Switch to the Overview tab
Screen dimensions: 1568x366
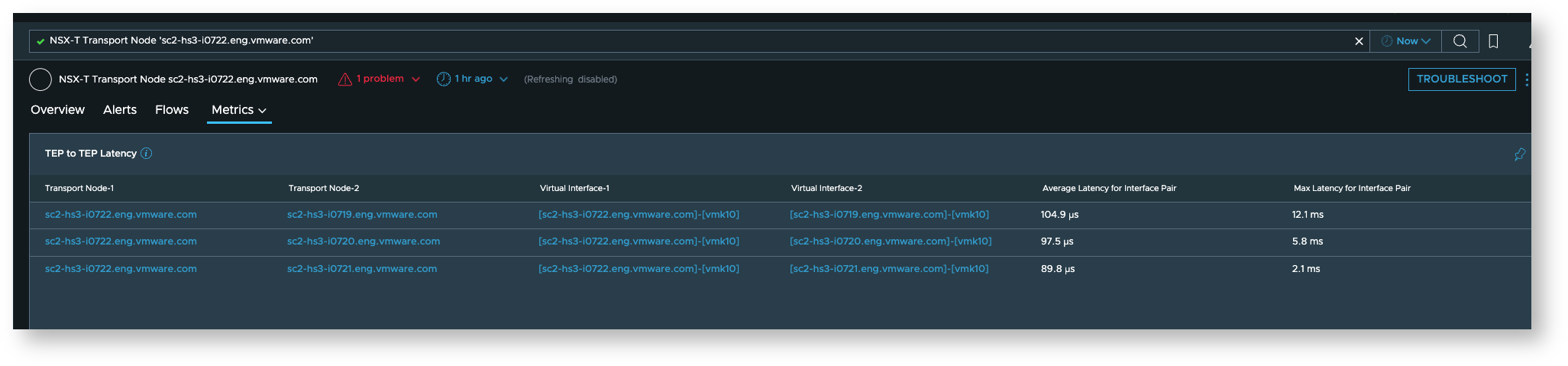pyautogui.click(x=57, y=110)
